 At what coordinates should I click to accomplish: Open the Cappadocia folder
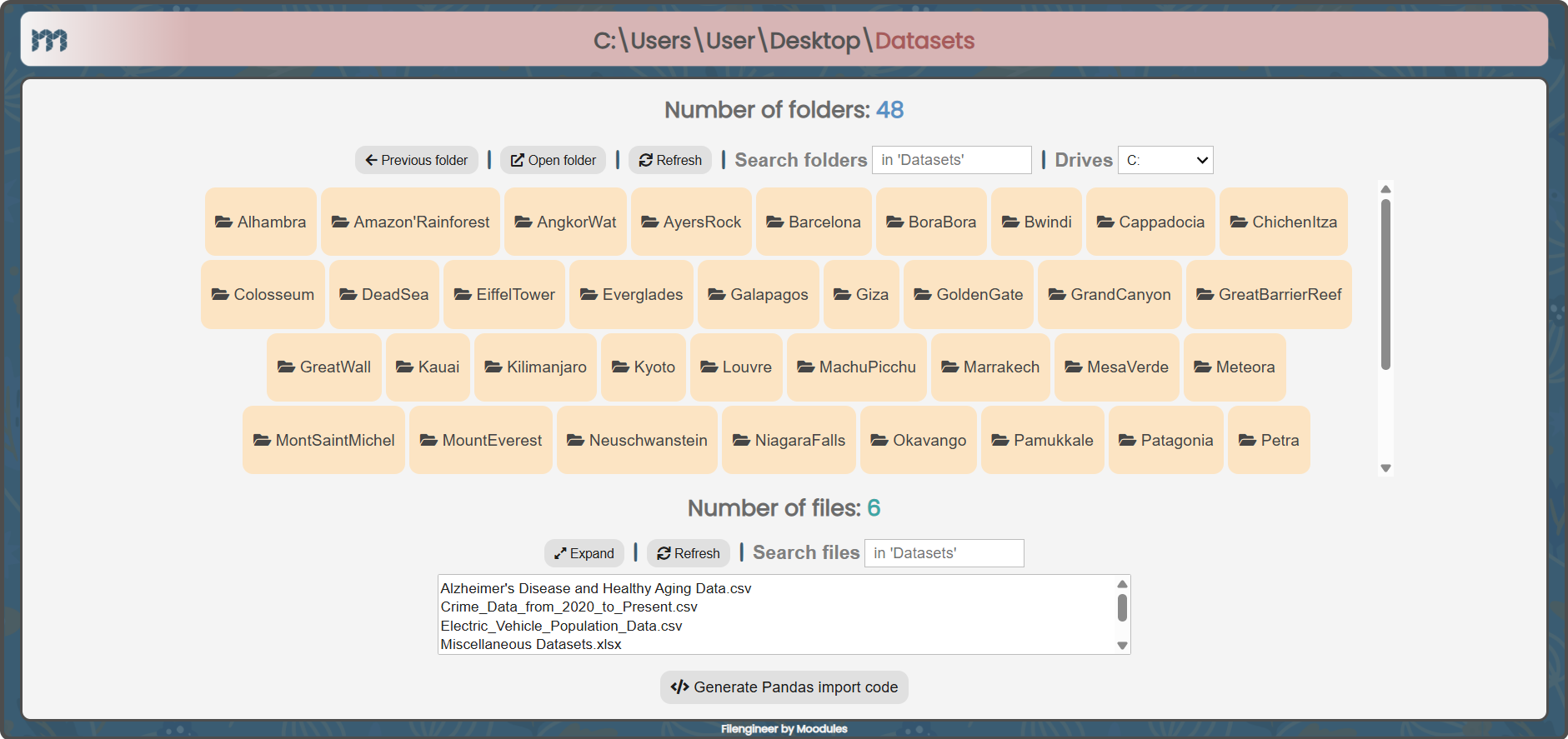tap(1150, 222)
